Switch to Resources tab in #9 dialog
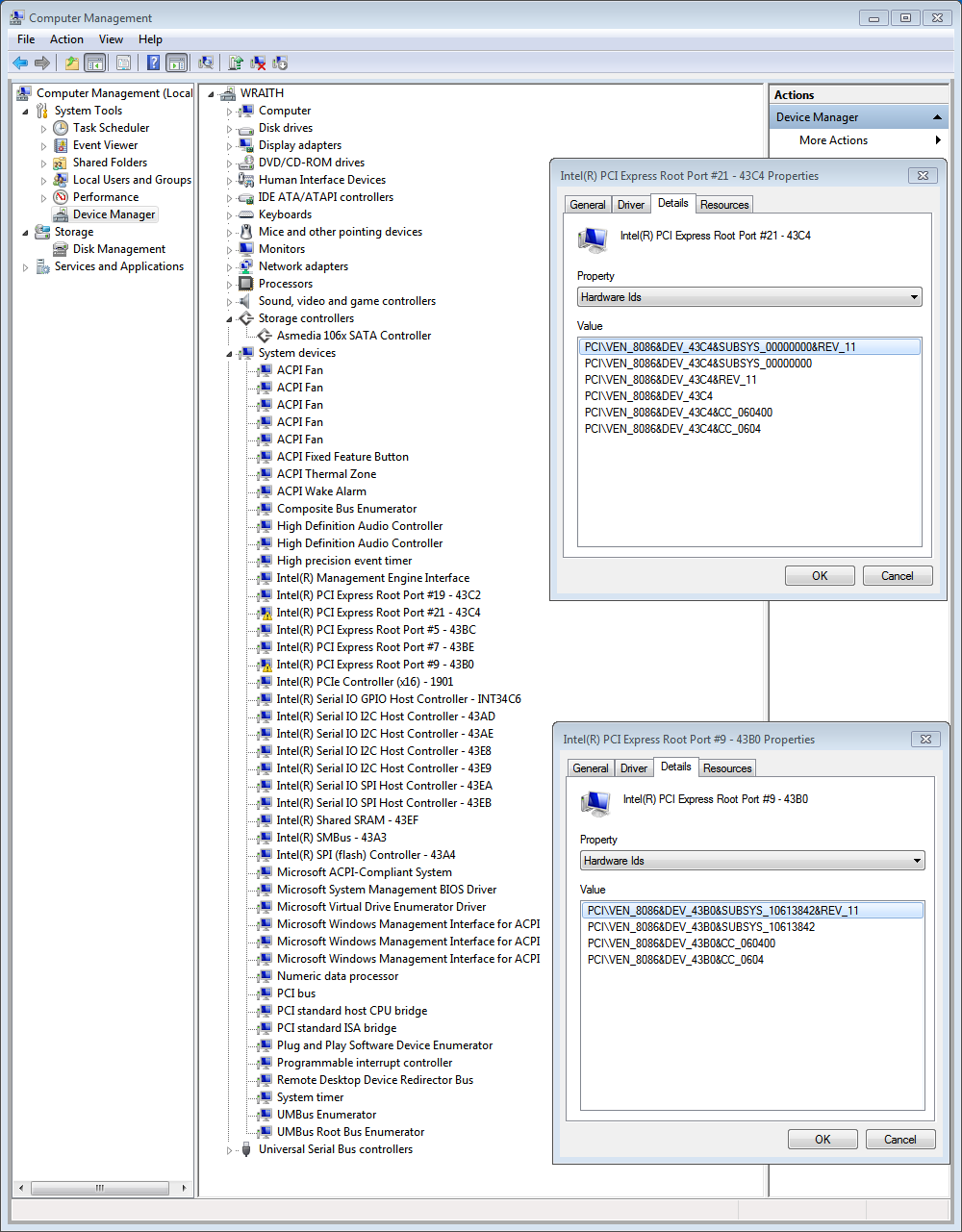 coord(727,768)
